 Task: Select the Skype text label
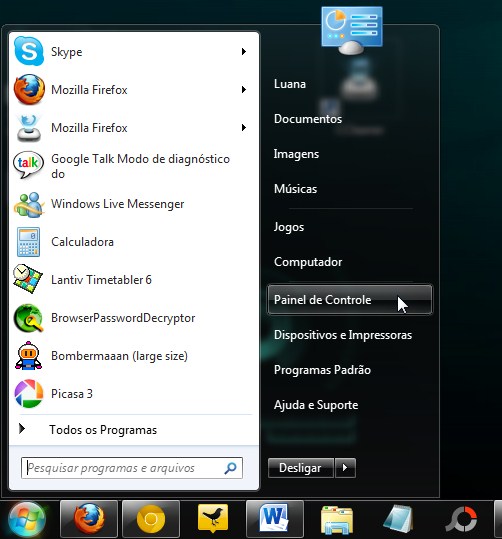(x=67, y=52)
